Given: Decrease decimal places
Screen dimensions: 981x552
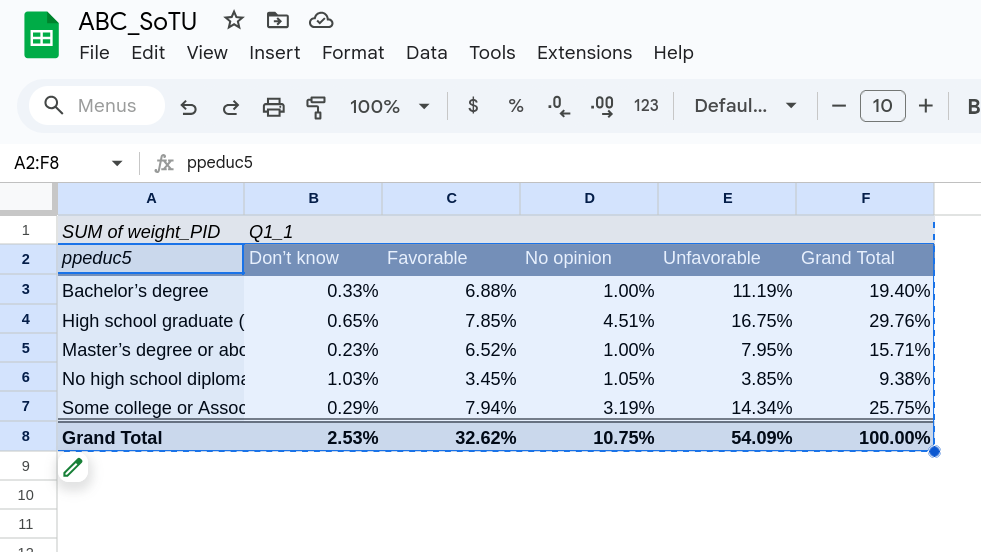Looking at the screenshot, I should 559,106.
